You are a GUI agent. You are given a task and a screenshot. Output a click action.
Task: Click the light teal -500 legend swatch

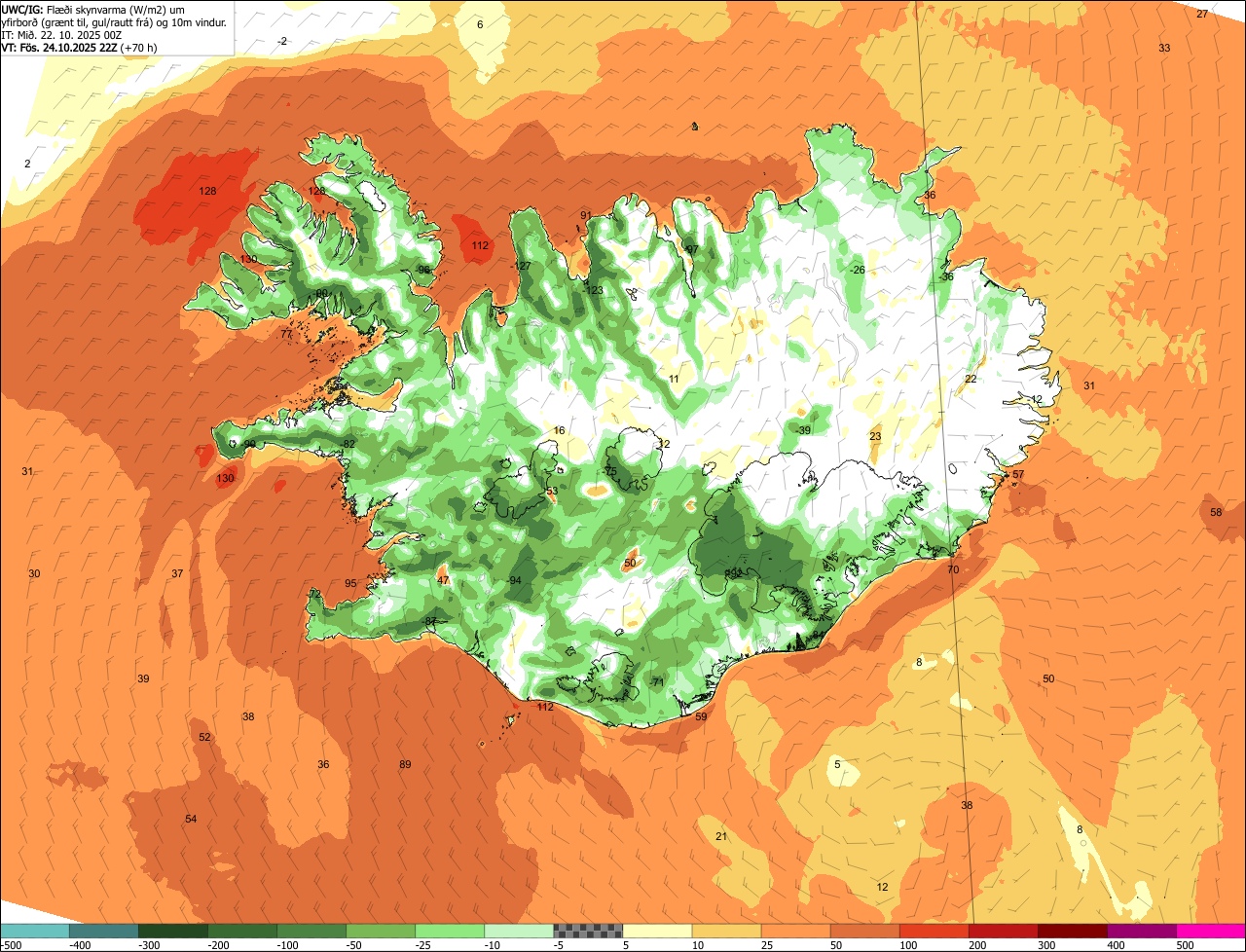coord(35,931)
